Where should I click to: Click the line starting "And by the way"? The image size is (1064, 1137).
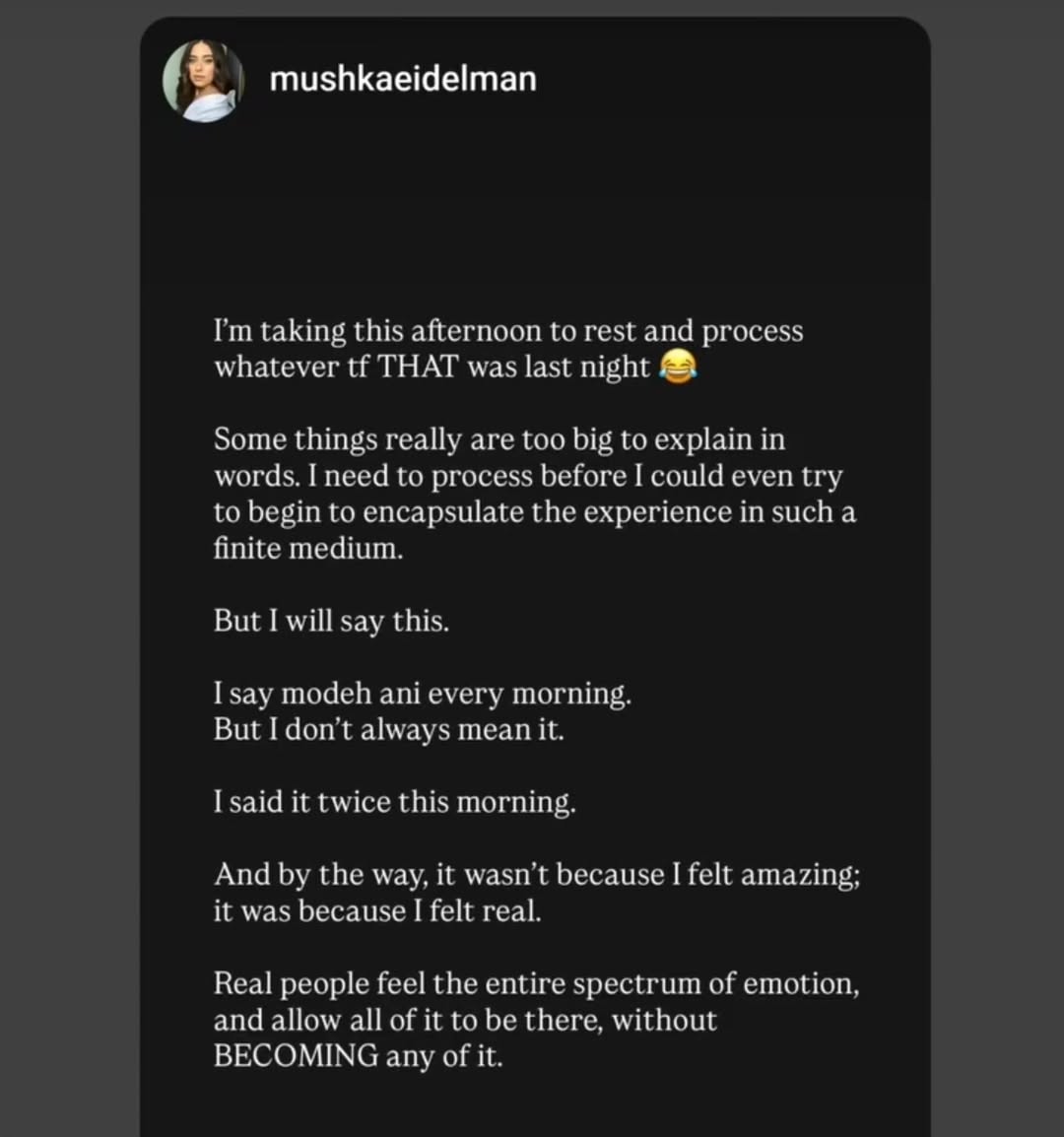click(x=537, y=875)
